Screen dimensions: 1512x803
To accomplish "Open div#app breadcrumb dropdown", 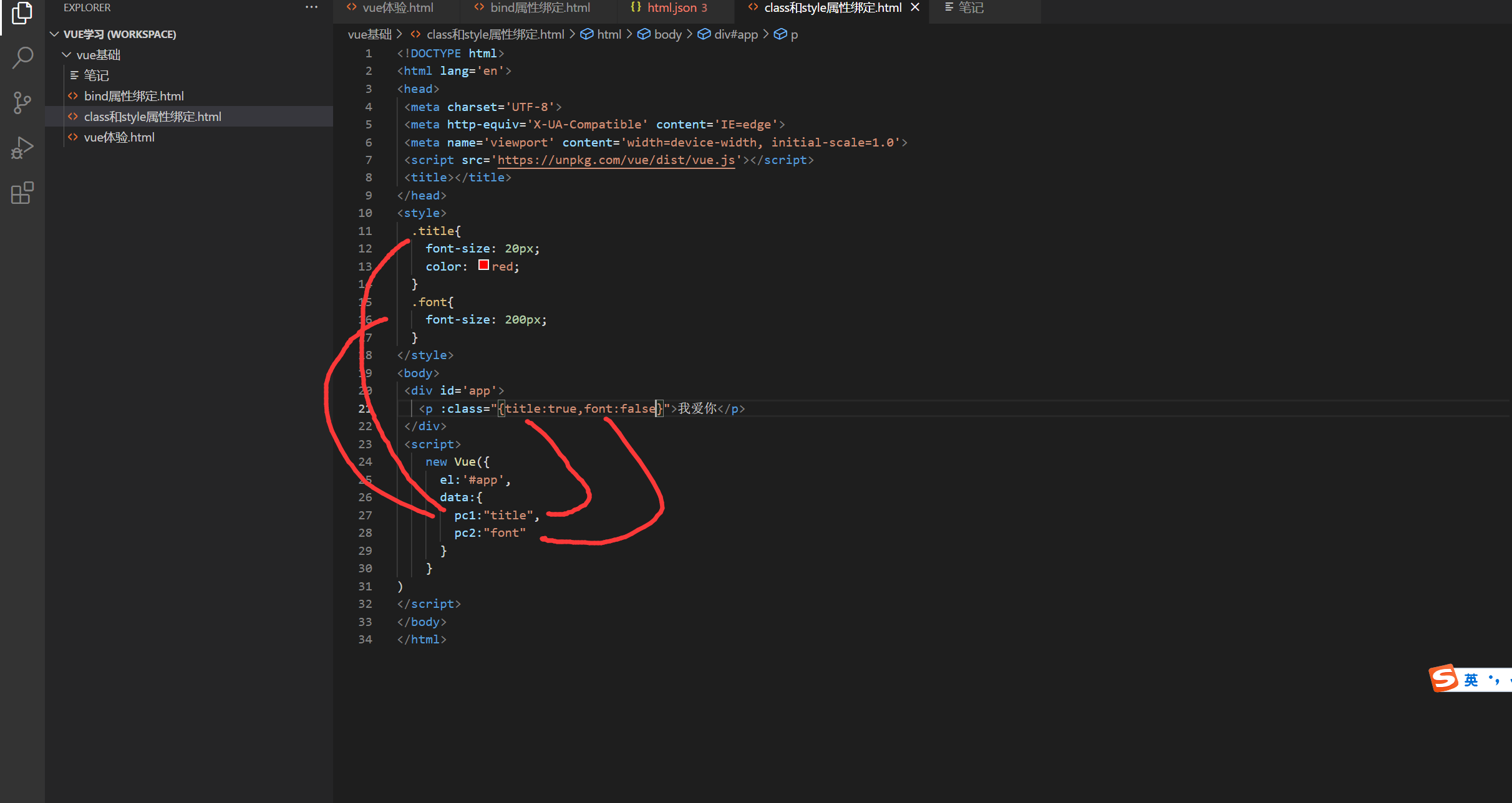I will pos(735,34).
